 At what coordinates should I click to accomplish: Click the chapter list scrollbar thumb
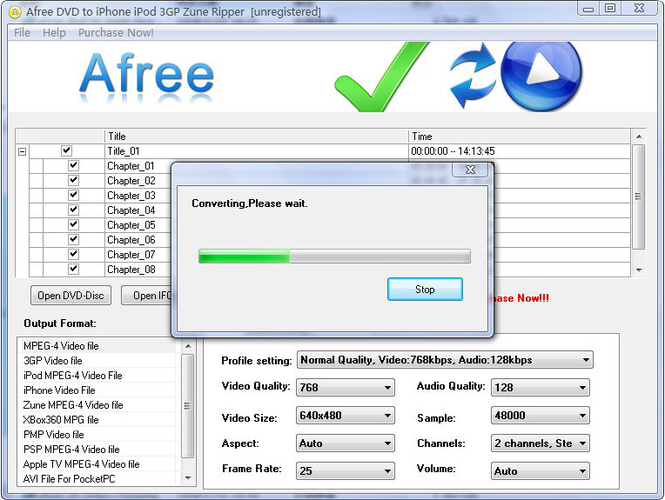pos(638,197)
